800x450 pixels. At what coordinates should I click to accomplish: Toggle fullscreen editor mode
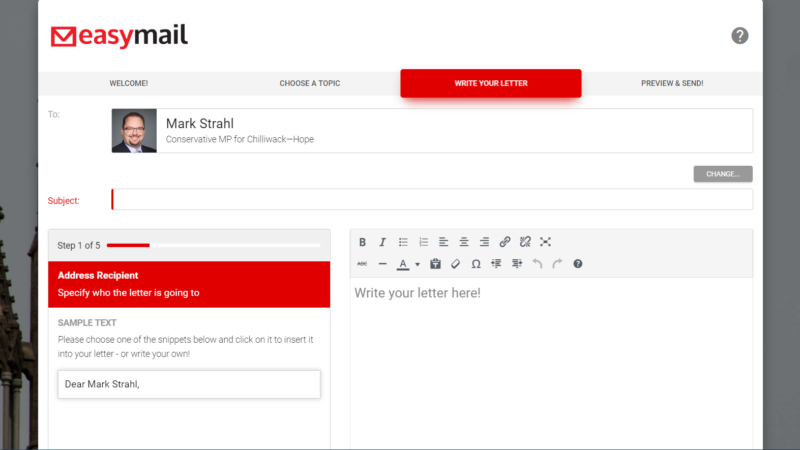point(545,242)
